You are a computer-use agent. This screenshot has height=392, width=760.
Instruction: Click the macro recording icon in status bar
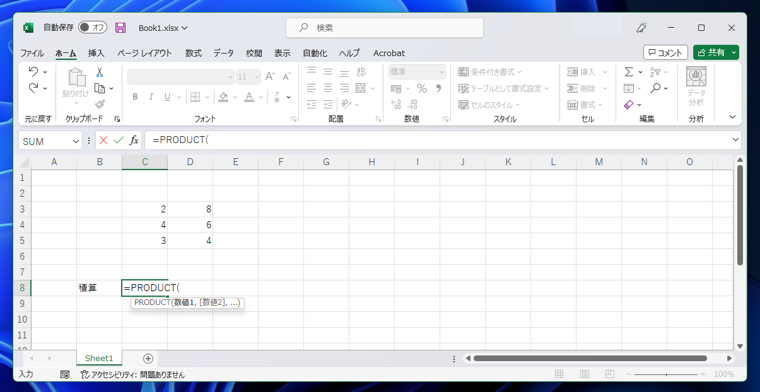[x=64, y=375]
